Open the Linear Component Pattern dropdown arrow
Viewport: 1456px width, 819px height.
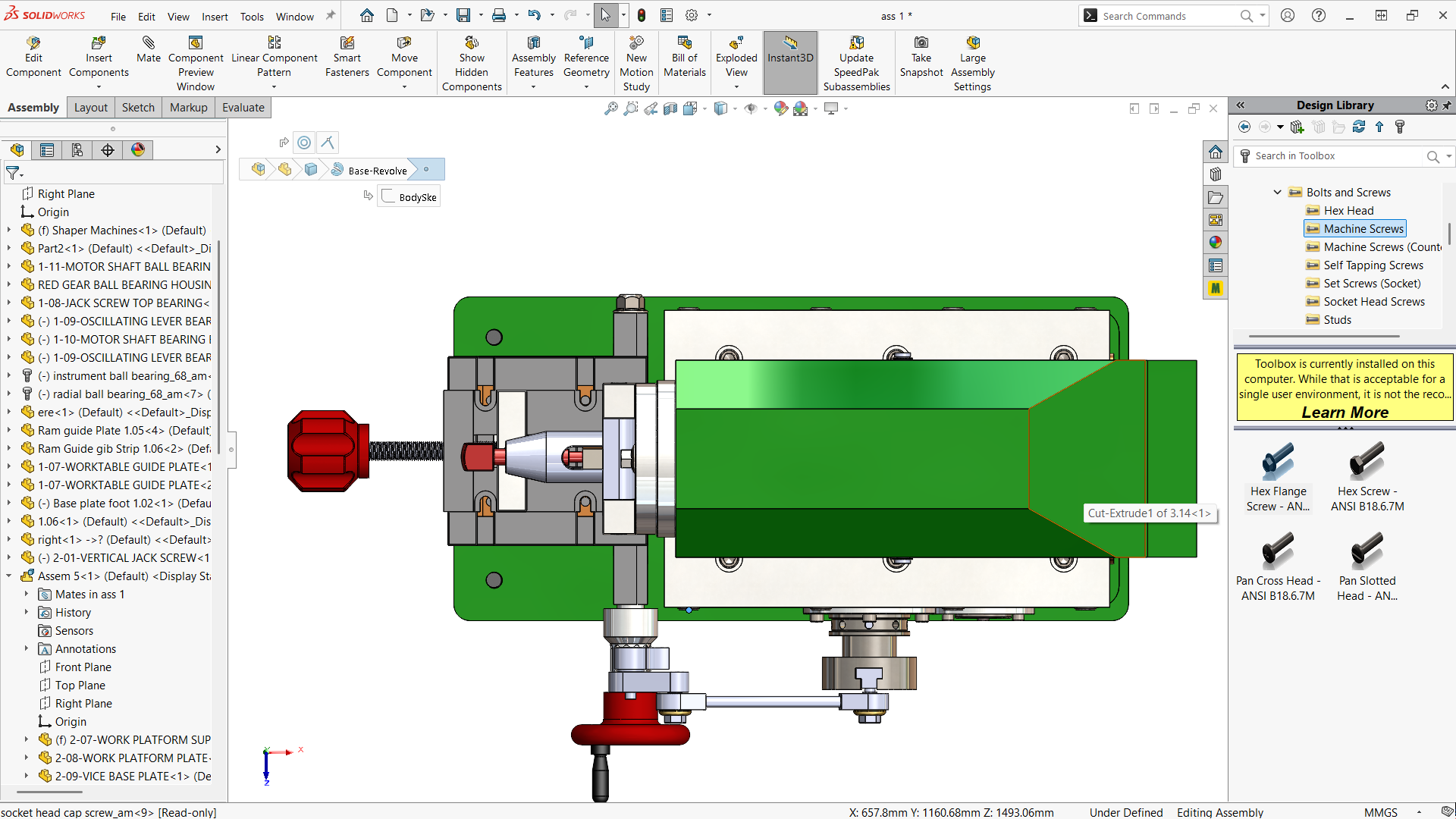(274, 87)
